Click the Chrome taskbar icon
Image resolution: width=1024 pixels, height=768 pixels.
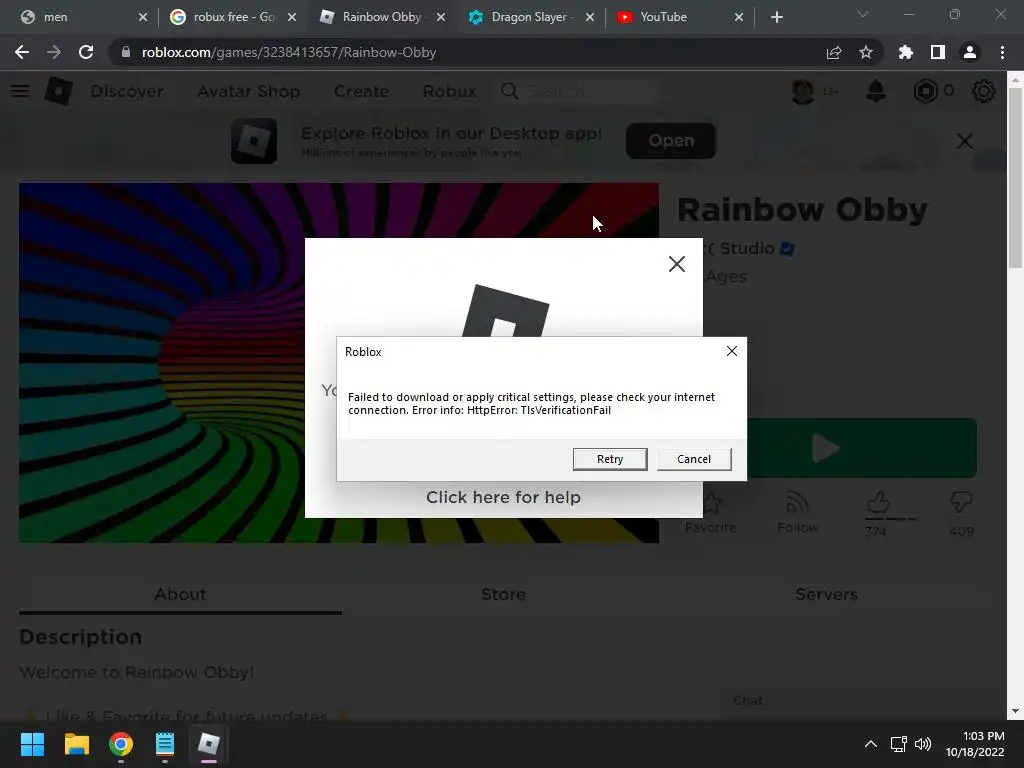(x=121, y=744)
